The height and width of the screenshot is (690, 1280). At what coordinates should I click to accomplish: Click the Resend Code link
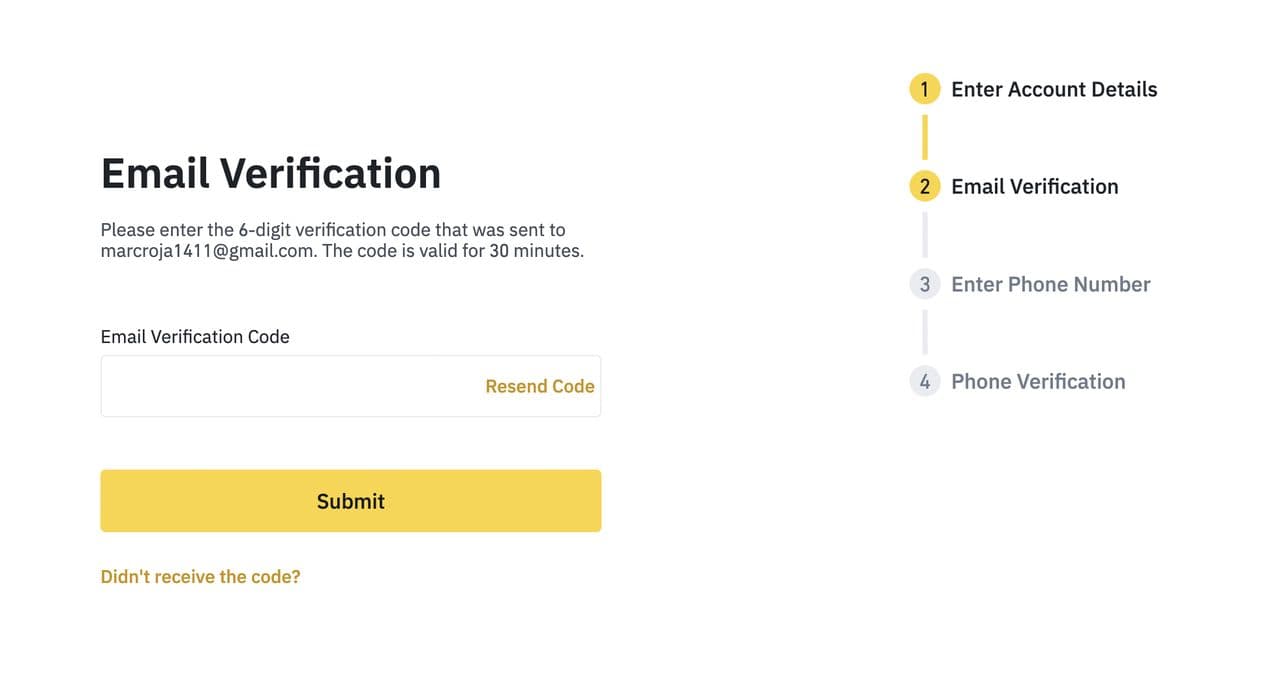[540, 386]
